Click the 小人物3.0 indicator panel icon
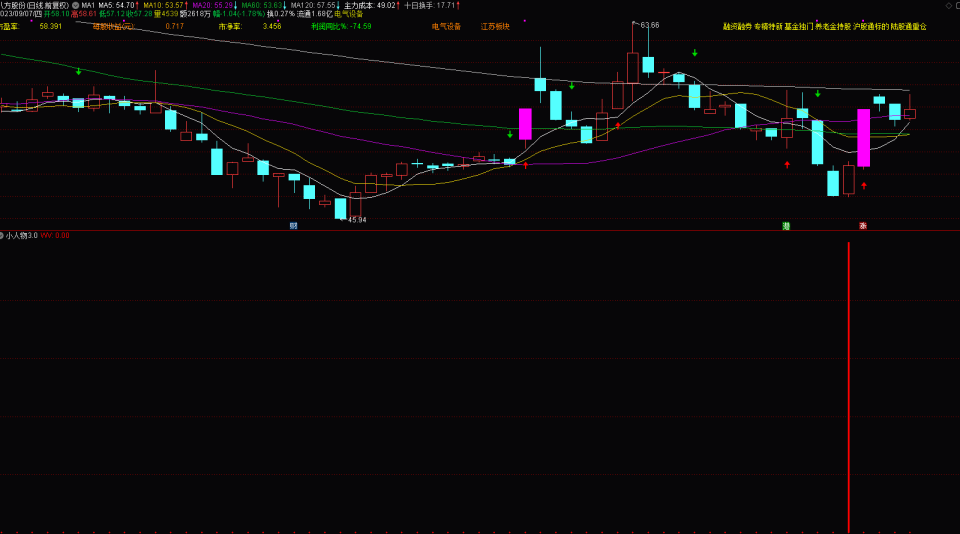960x534 pixels. click(x=2, y=235)
